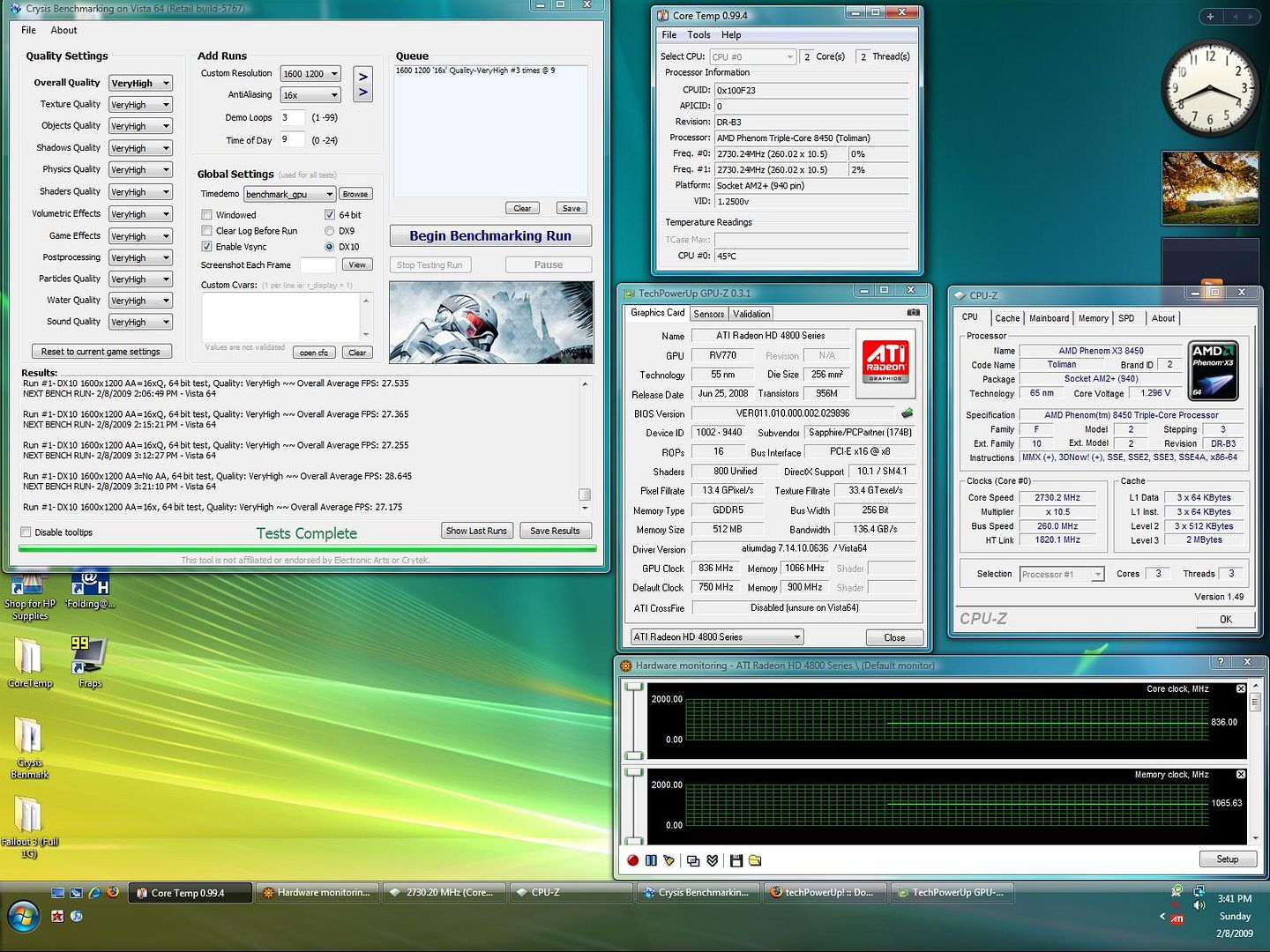
Task: Open a log via the folder icon in hardware monitoring
Action: point(754,860)
